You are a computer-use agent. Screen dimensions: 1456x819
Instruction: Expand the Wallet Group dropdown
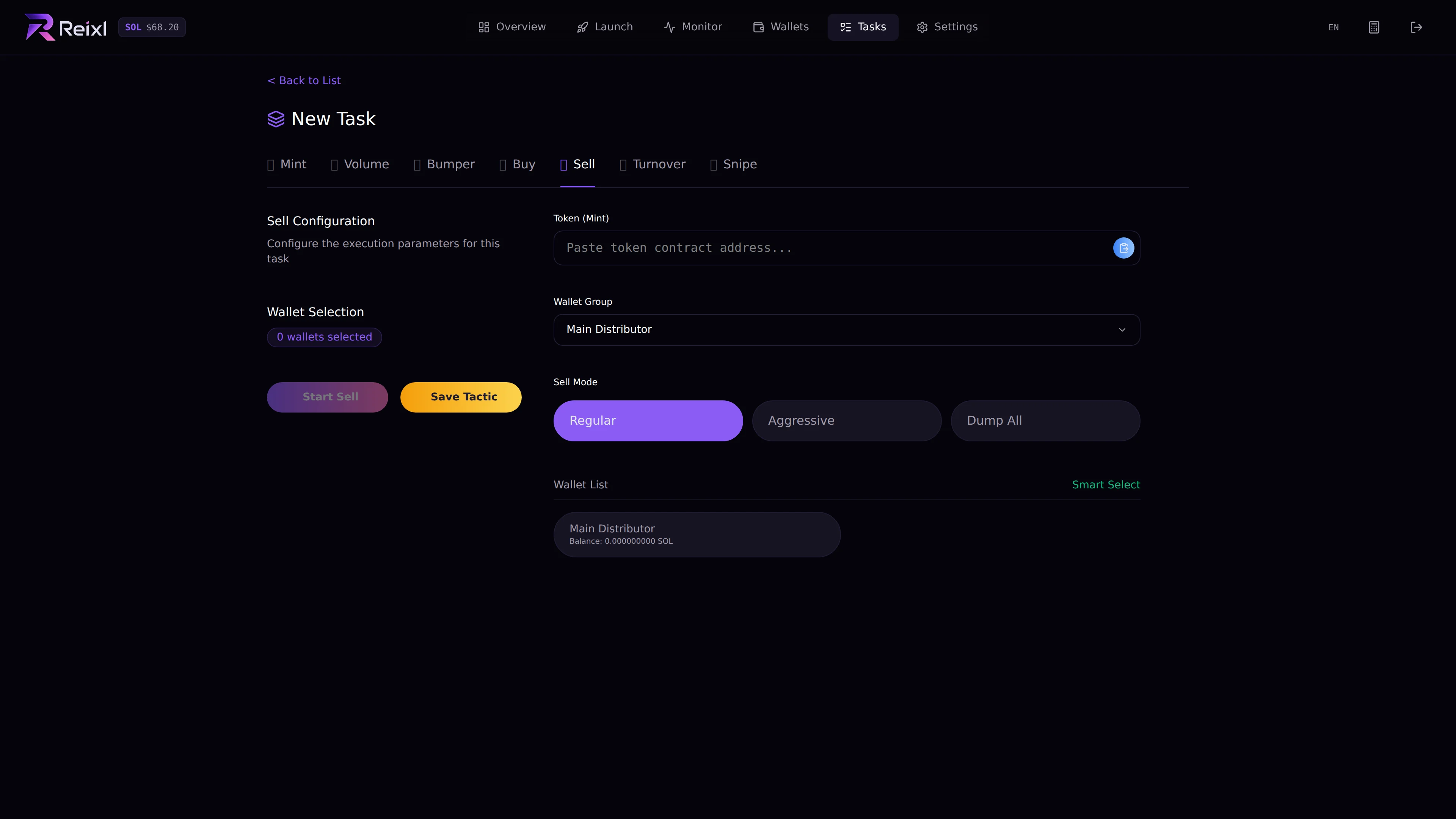847,329
